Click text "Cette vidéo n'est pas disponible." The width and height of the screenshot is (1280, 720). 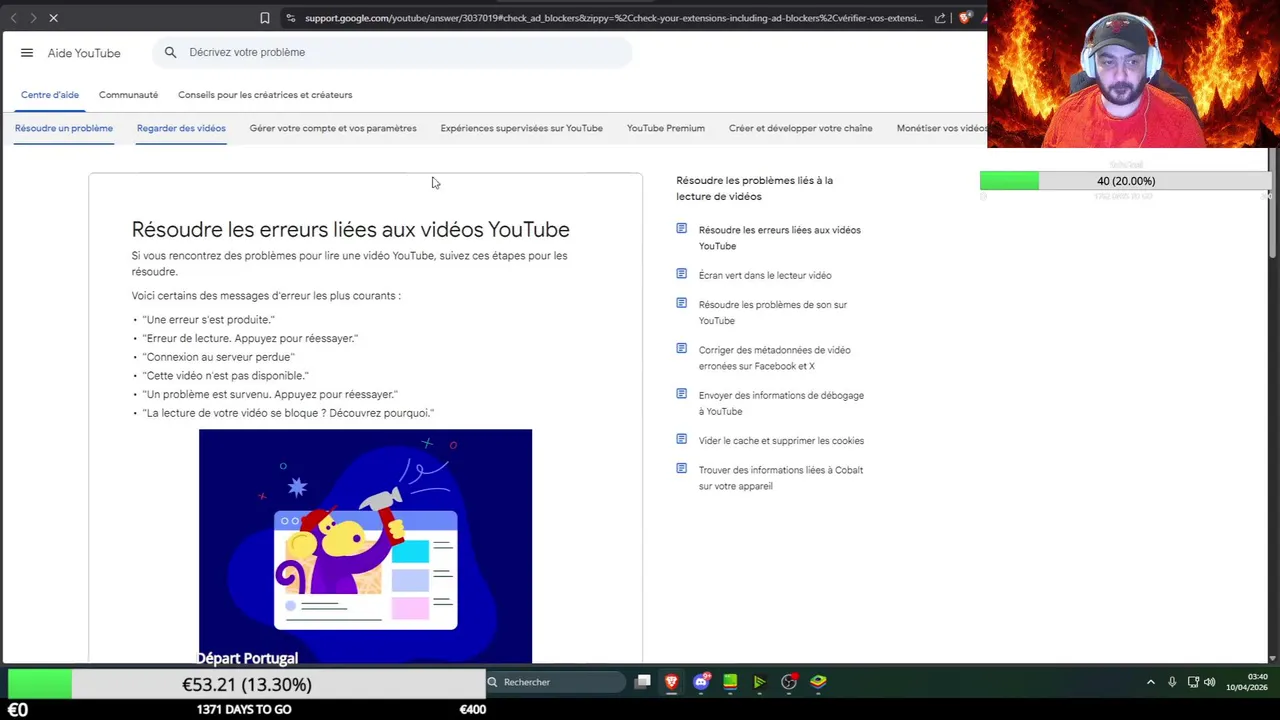(x=225, y=375)
